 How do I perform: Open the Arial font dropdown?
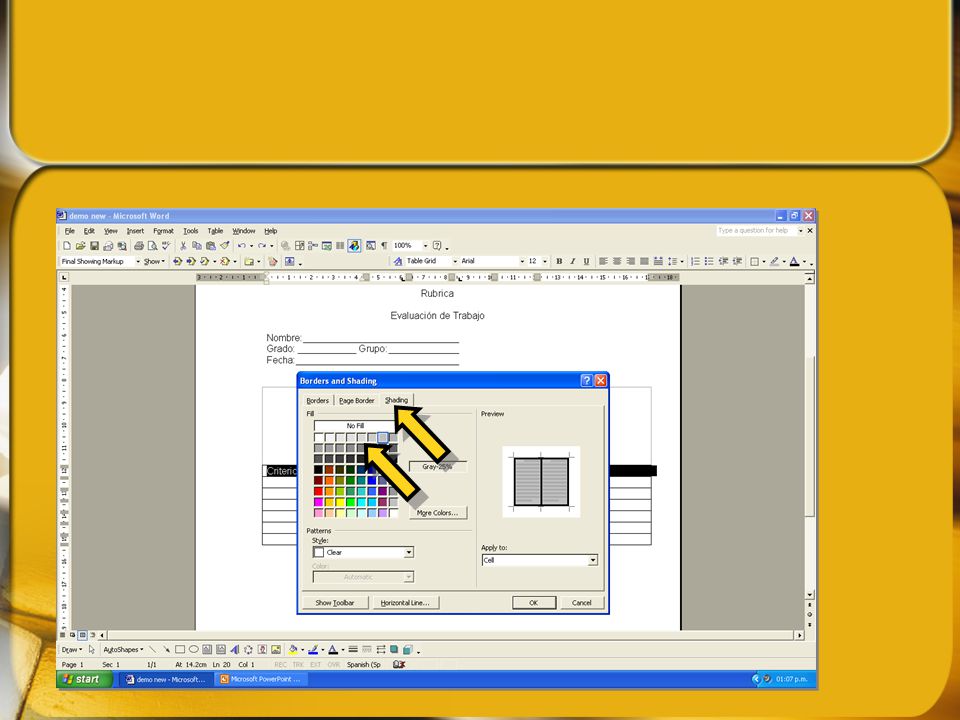tap(522, 261)
